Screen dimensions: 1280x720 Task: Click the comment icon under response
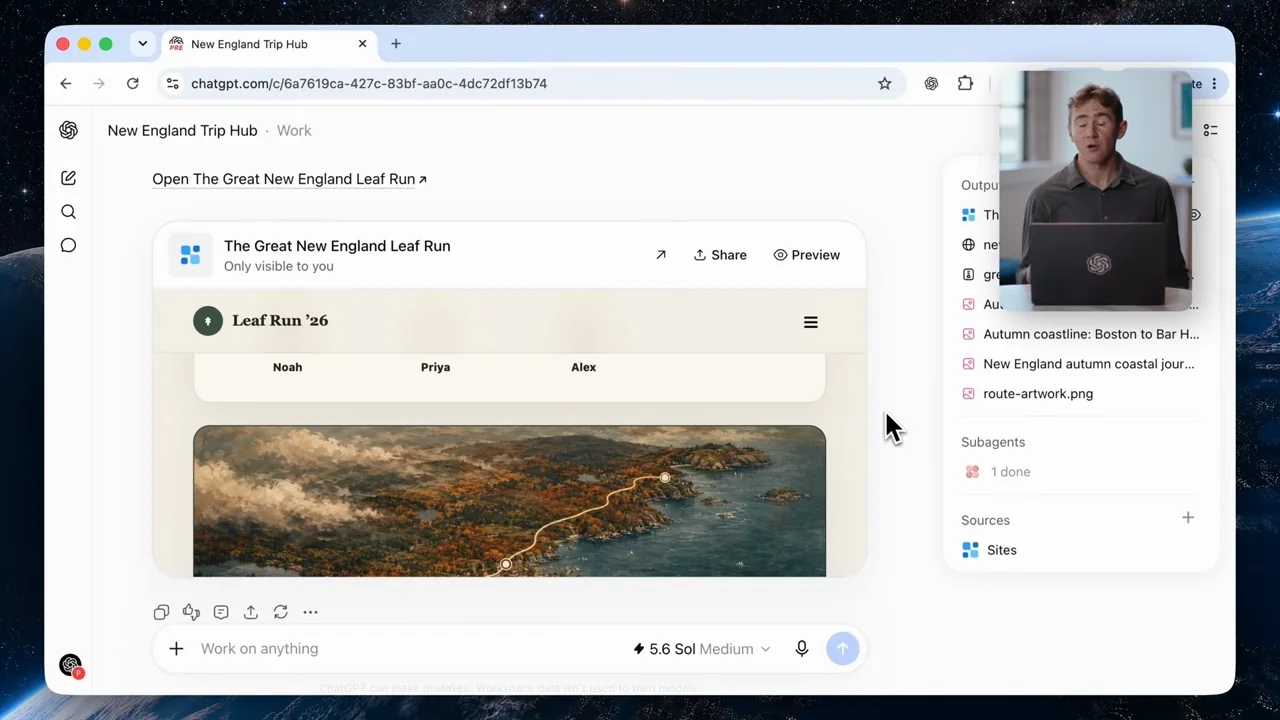221,612
